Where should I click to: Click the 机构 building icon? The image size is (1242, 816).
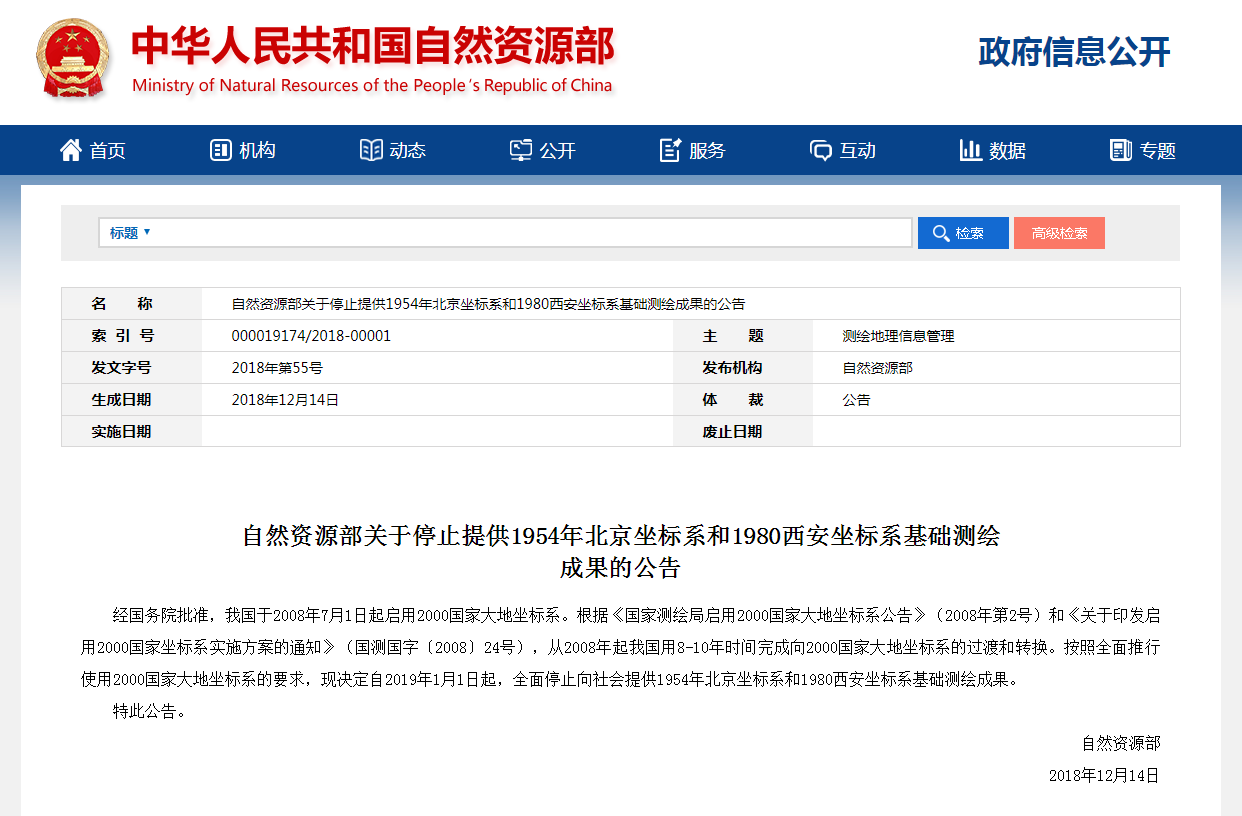point(220,149)
